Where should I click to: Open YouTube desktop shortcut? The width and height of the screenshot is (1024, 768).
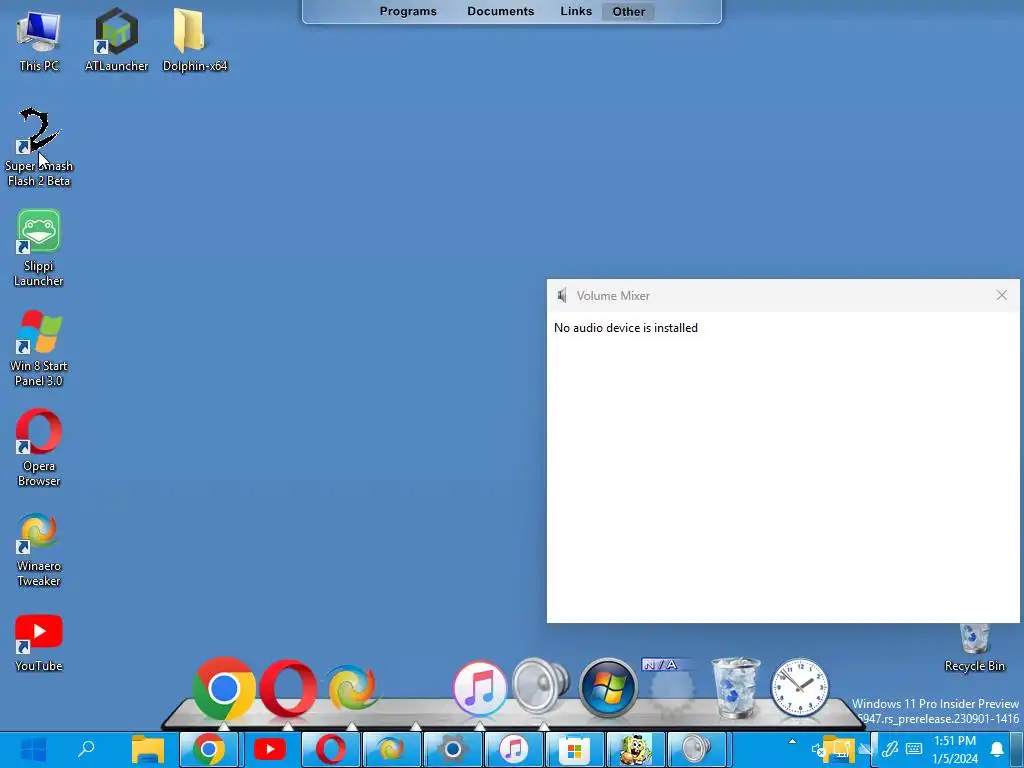pos(39,643)
